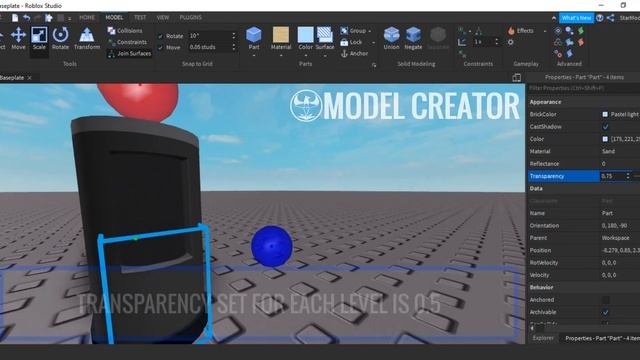Viewport: 640px width, 360px height.
Task: Open the Effects dropdown arrow
Action: tap(544, 31)
